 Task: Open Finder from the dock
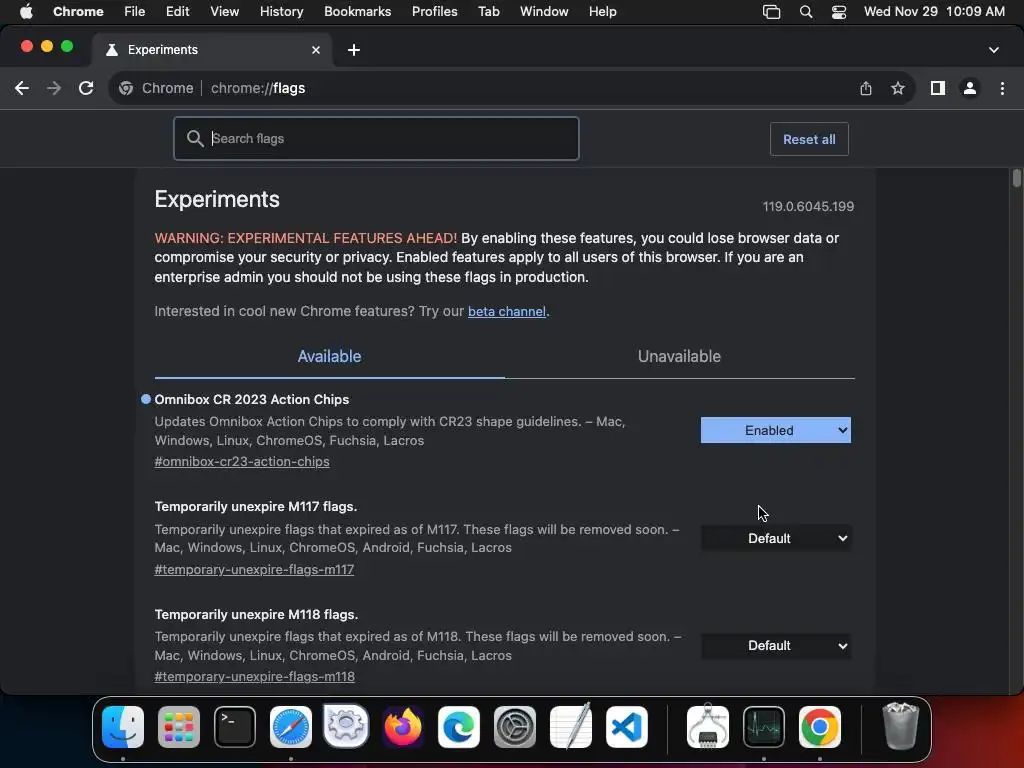point(123,727)
